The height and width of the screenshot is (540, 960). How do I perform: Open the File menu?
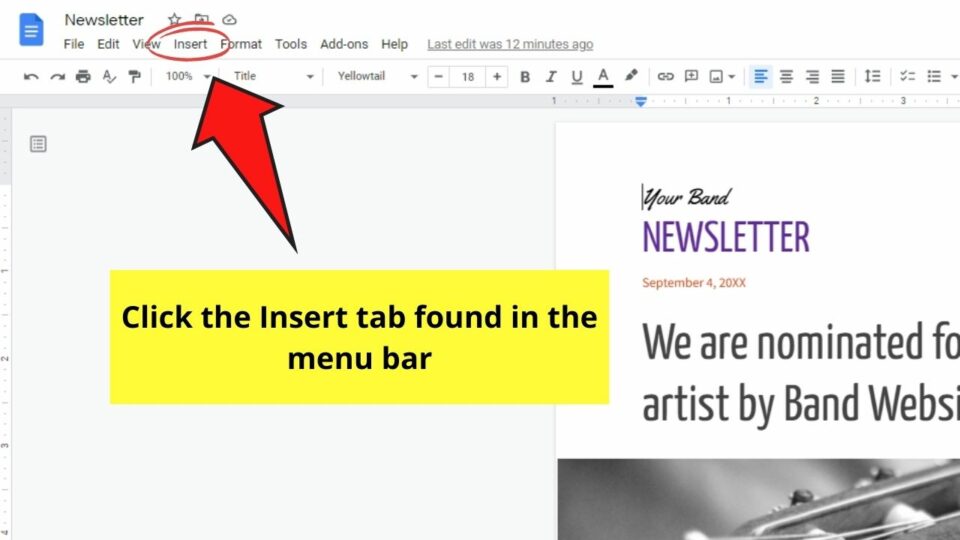point(73,44)
